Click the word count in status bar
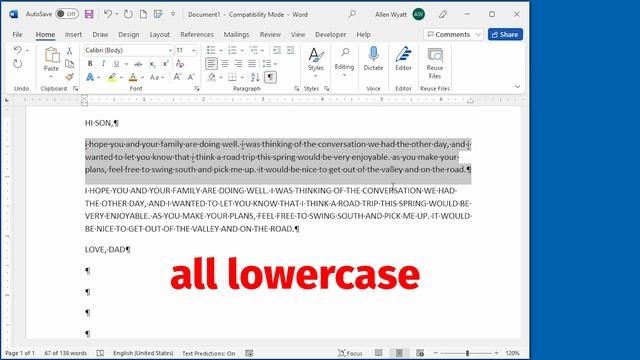640x360 pixels. (x=66, y=353)
